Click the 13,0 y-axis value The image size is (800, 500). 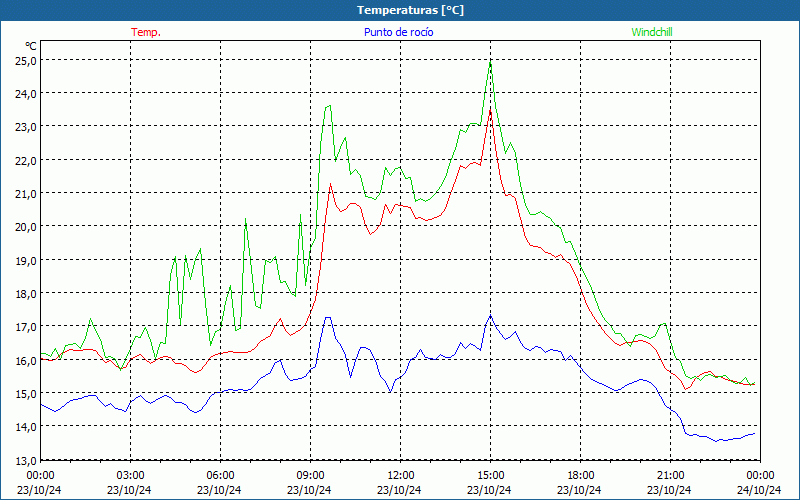[25, 461]
